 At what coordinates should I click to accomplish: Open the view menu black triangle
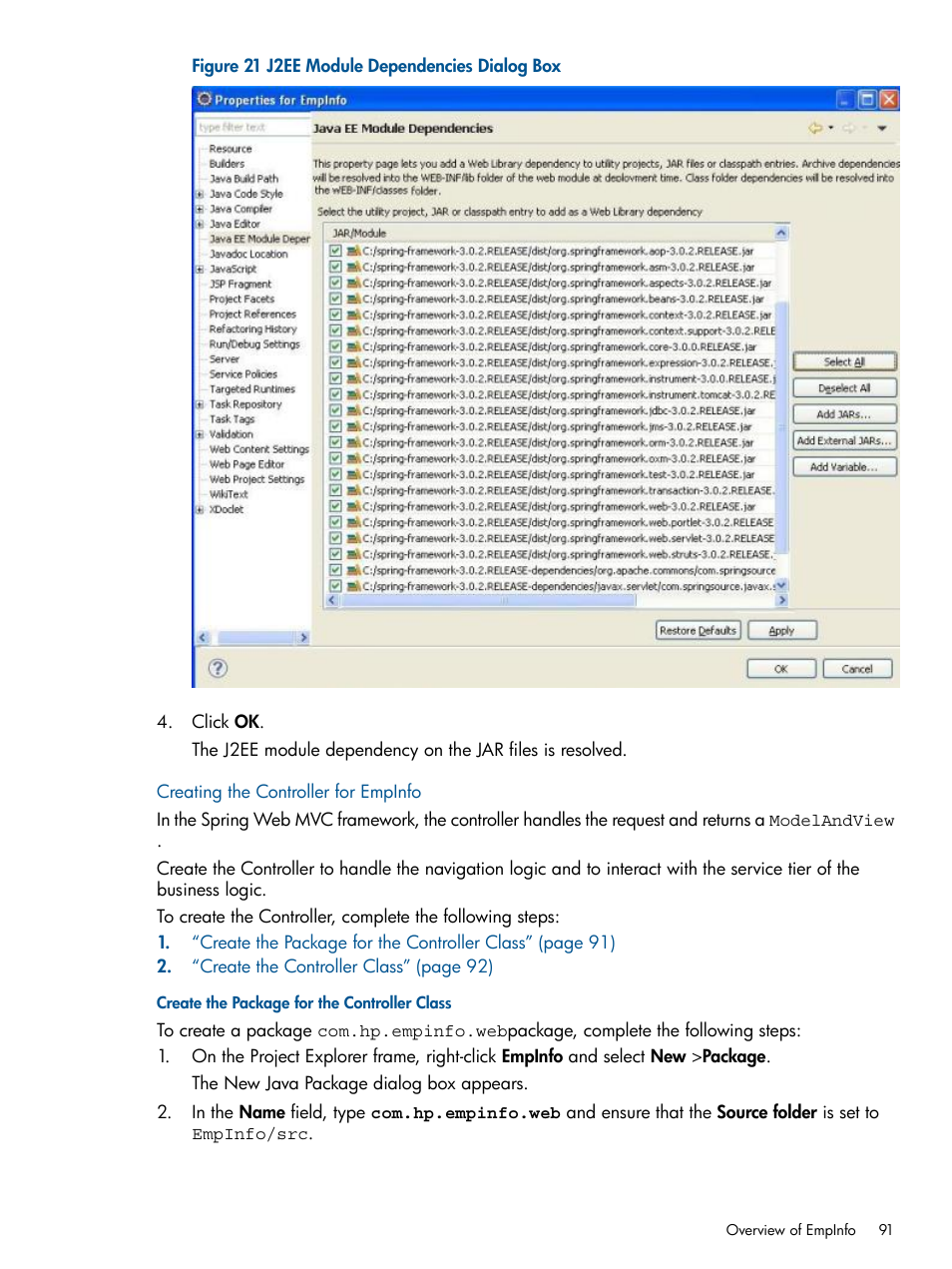(x=882, y=128)
